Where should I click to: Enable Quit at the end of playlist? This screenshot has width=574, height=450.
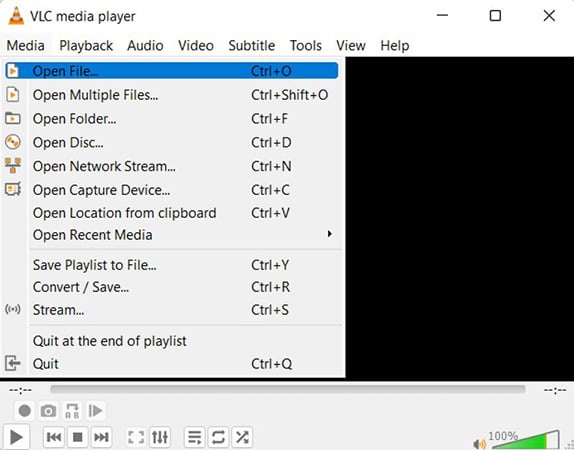tap(172, 341)
